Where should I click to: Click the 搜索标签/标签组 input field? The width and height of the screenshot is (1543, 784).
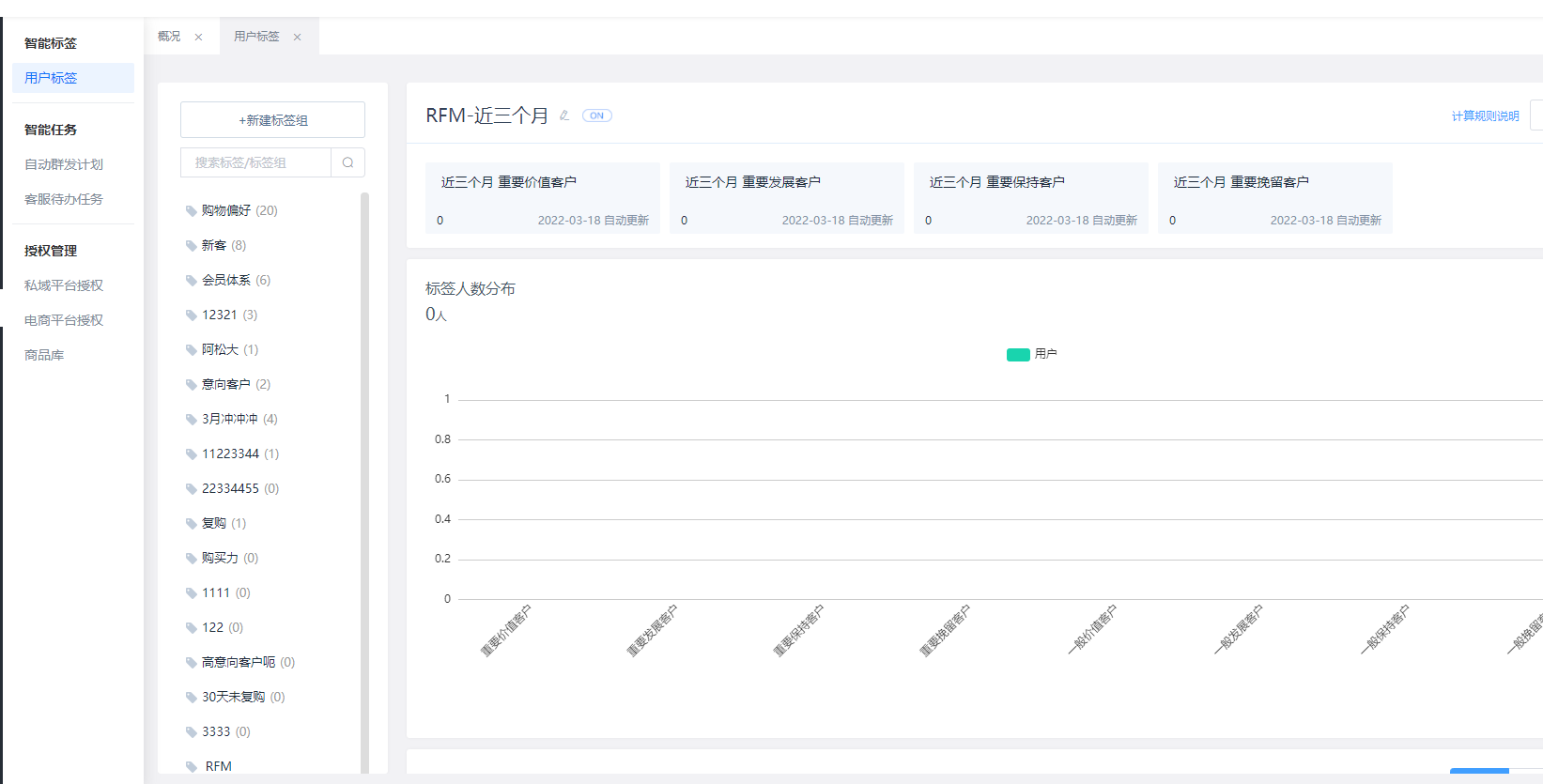(255, 162)
